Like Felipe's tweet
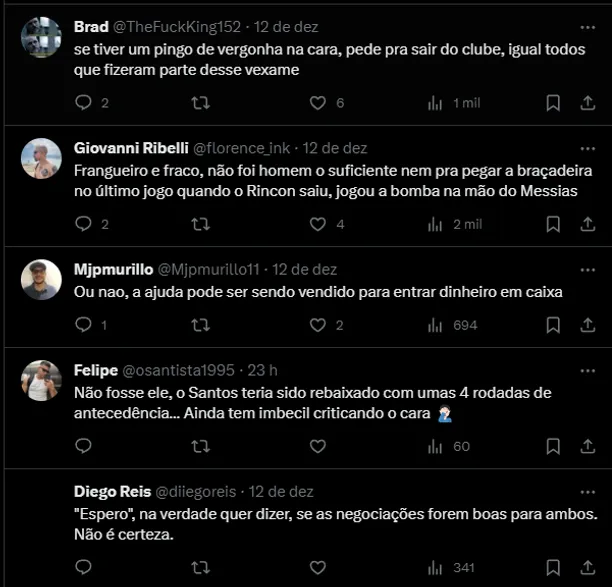 (318, 446)
